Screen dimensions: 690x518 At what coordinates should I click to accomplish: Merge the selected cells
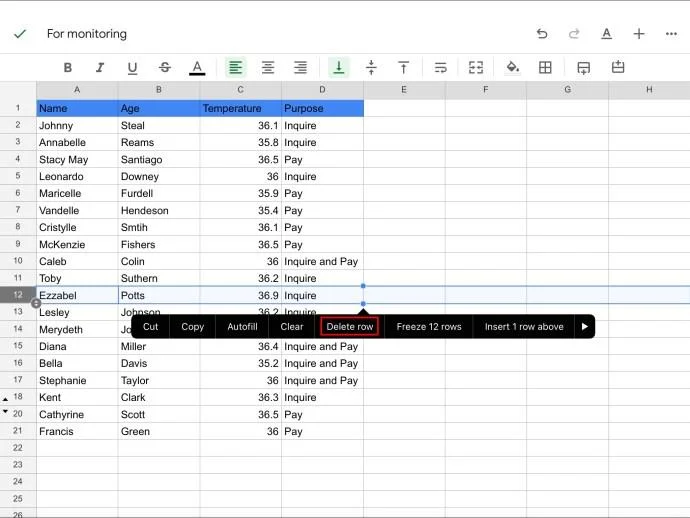(x=476, y=67)
